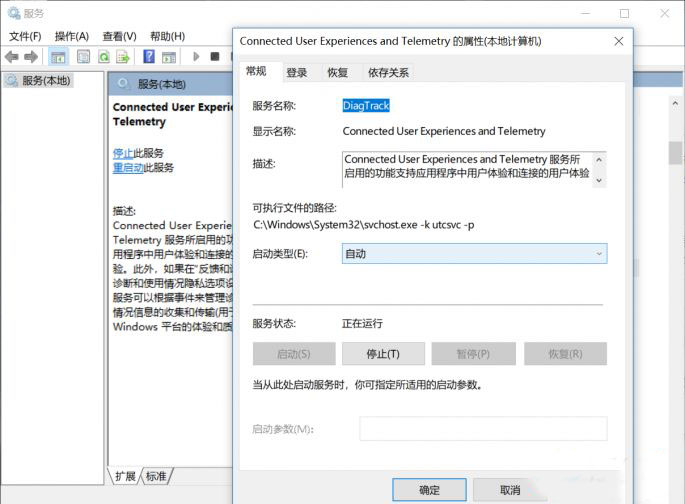Toggle the show/hide action pane icon
Image resolution: width=685 pixels, height=504 pixels.
coord(169,57)
